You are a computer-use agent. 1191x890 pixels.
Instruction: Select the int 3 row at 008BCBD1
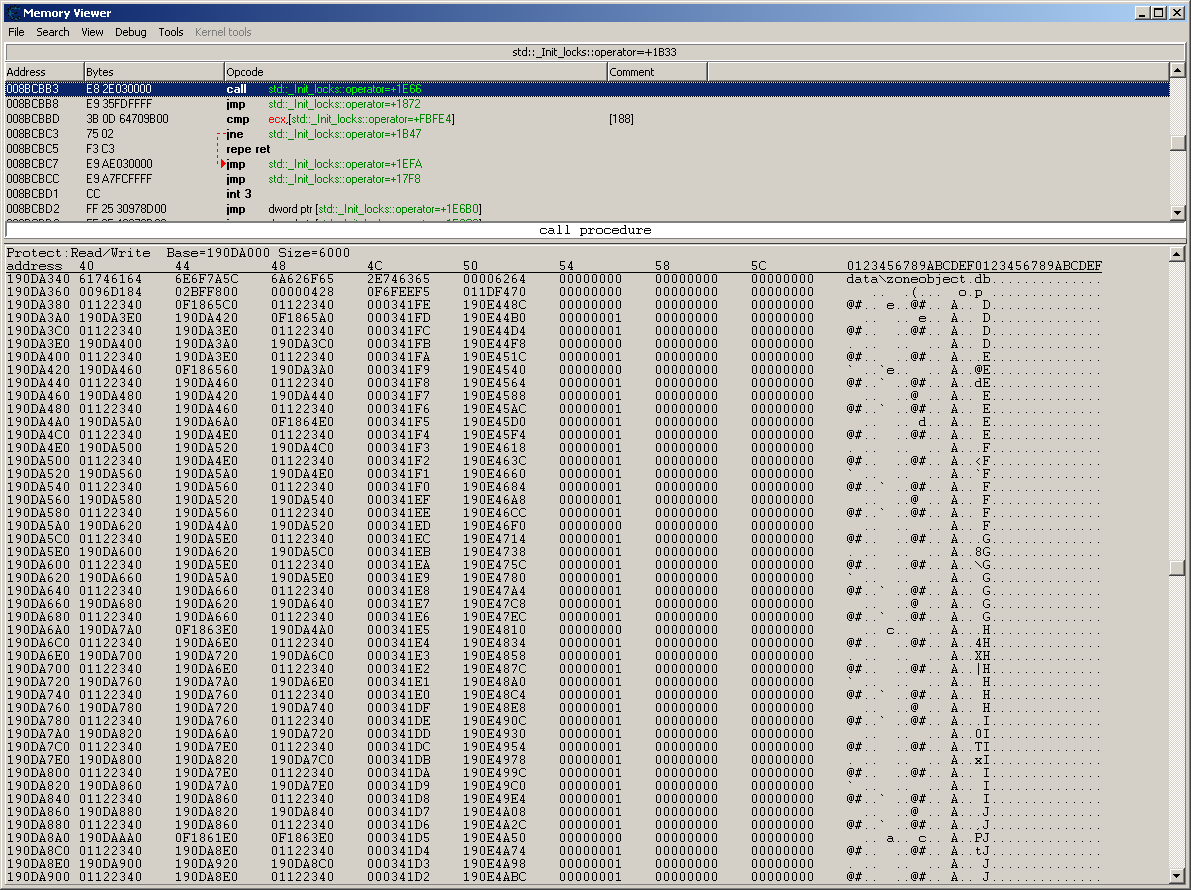pyautogui.click(x=587, y=194)
